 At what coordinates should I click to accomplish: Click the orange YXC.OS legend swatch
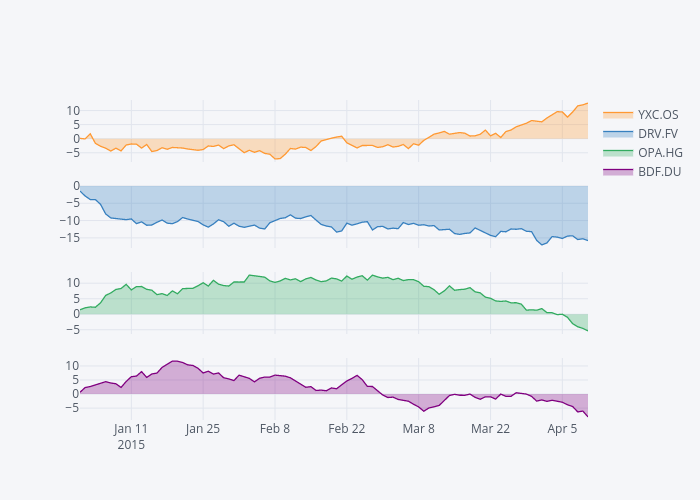click(618, 114)
